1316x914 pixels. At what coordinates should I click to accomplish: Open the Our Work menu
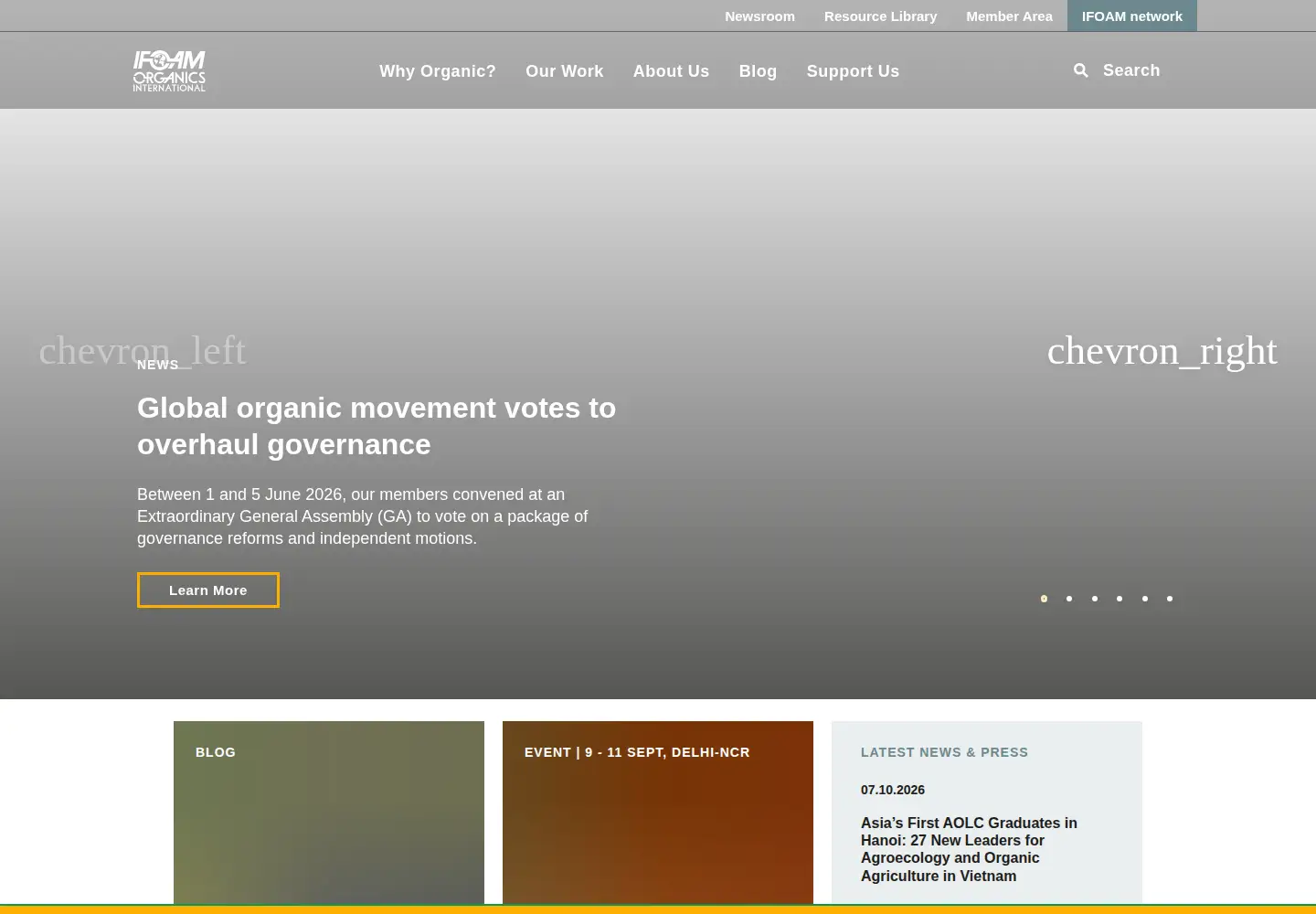[x=565, y=71]
